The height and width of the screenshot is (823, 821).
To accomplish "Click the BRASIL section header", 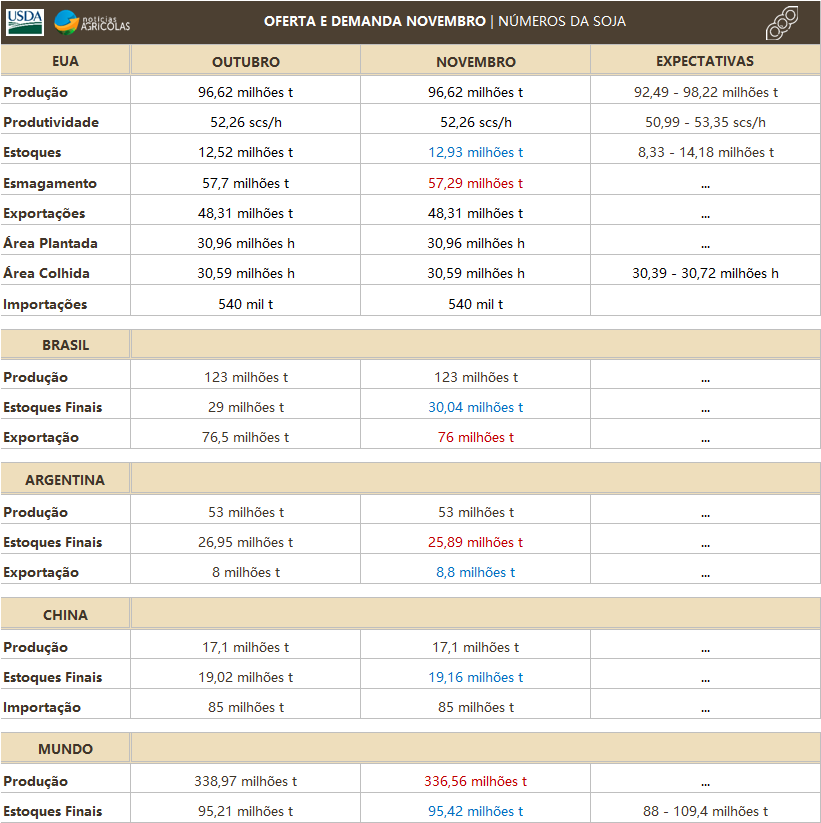I will click(65, 345).
